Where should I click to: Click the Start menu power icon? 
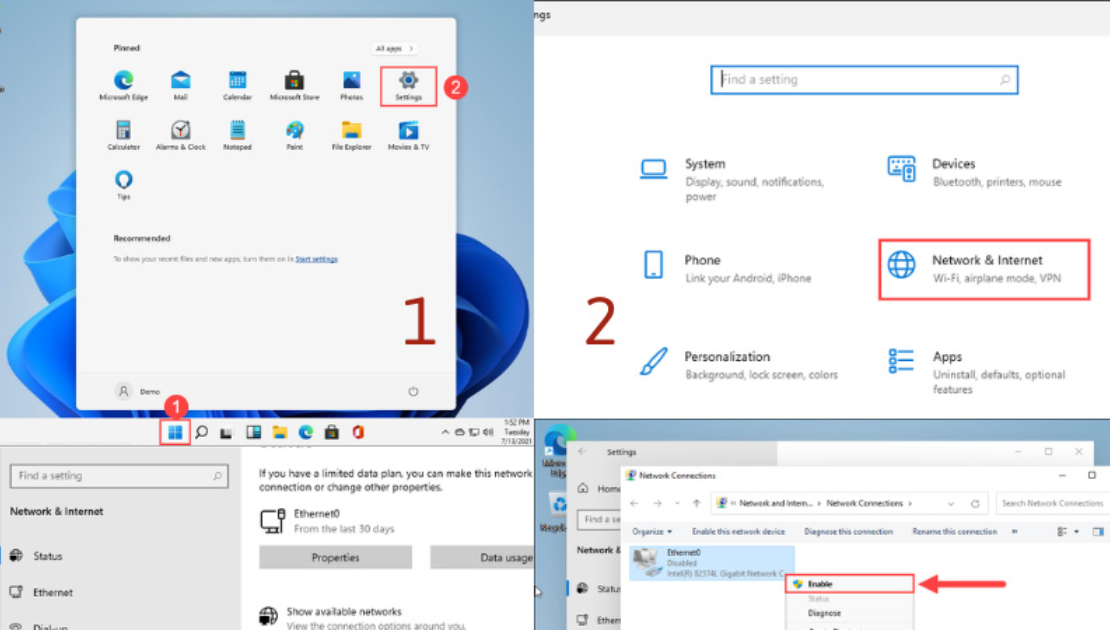(x=413, y=391)
